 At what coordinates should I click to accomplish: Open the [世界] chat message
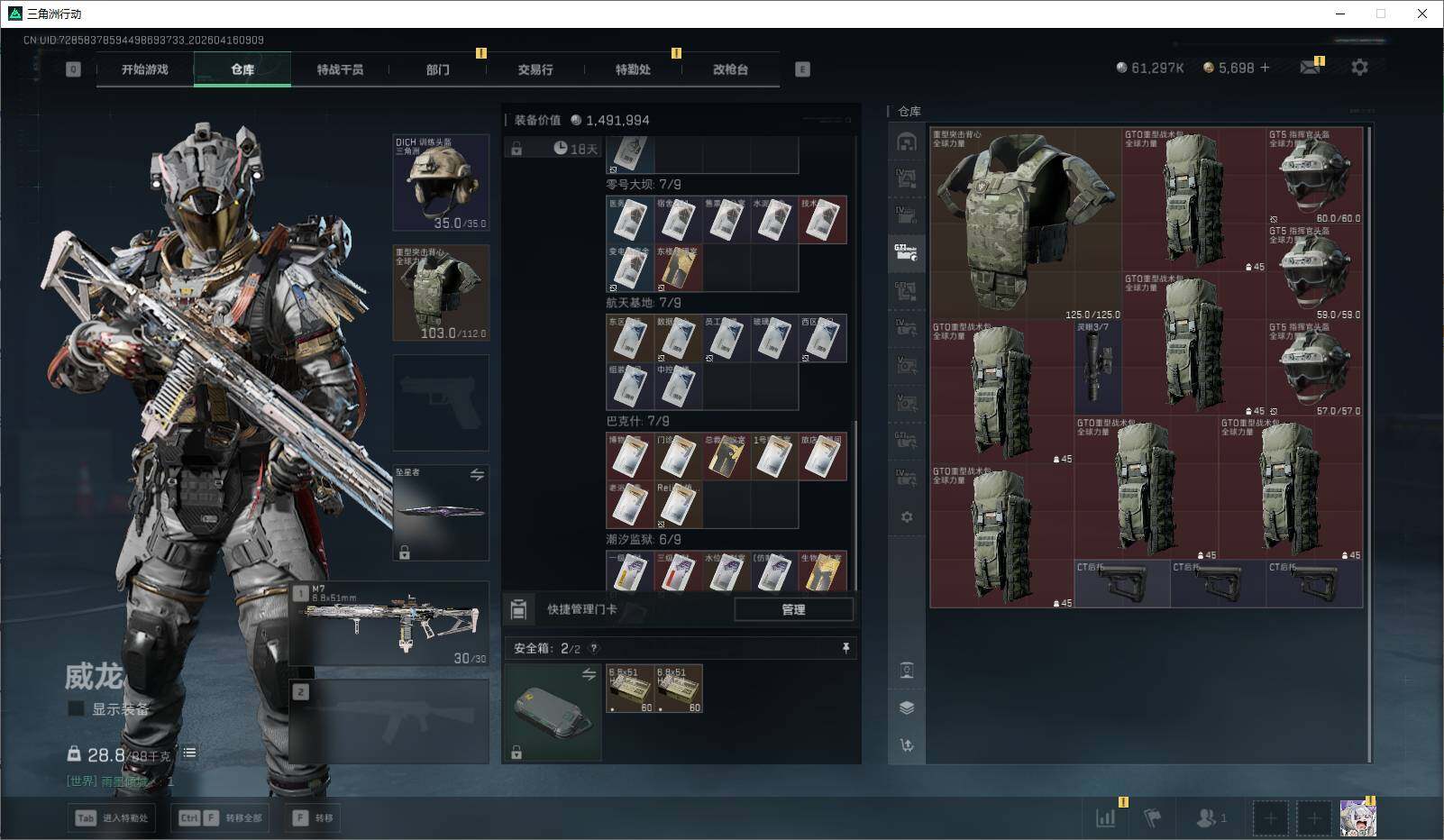tap(120, 781)
